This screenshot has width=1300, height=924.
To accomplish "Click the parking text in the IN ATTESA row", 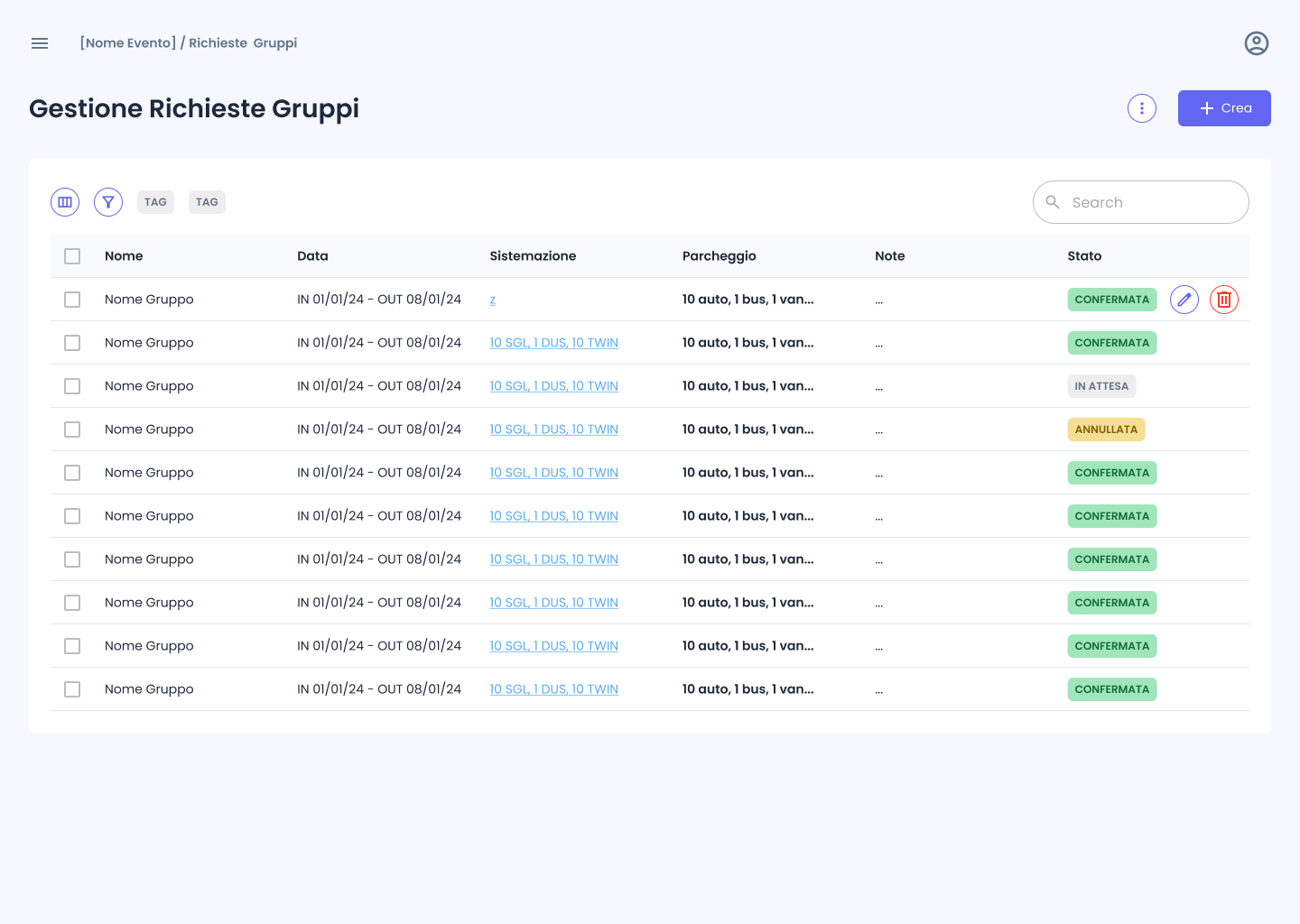I will 748,386.
